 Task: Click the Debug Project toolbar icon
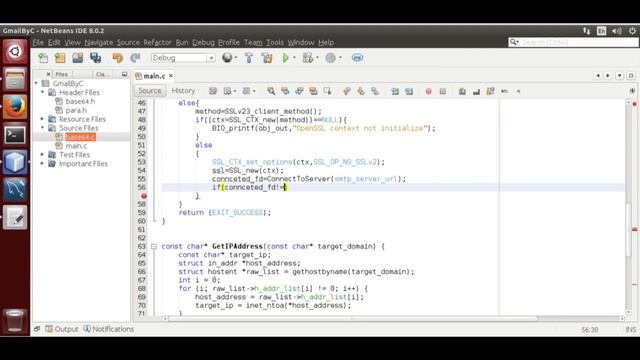pos(307,58)
